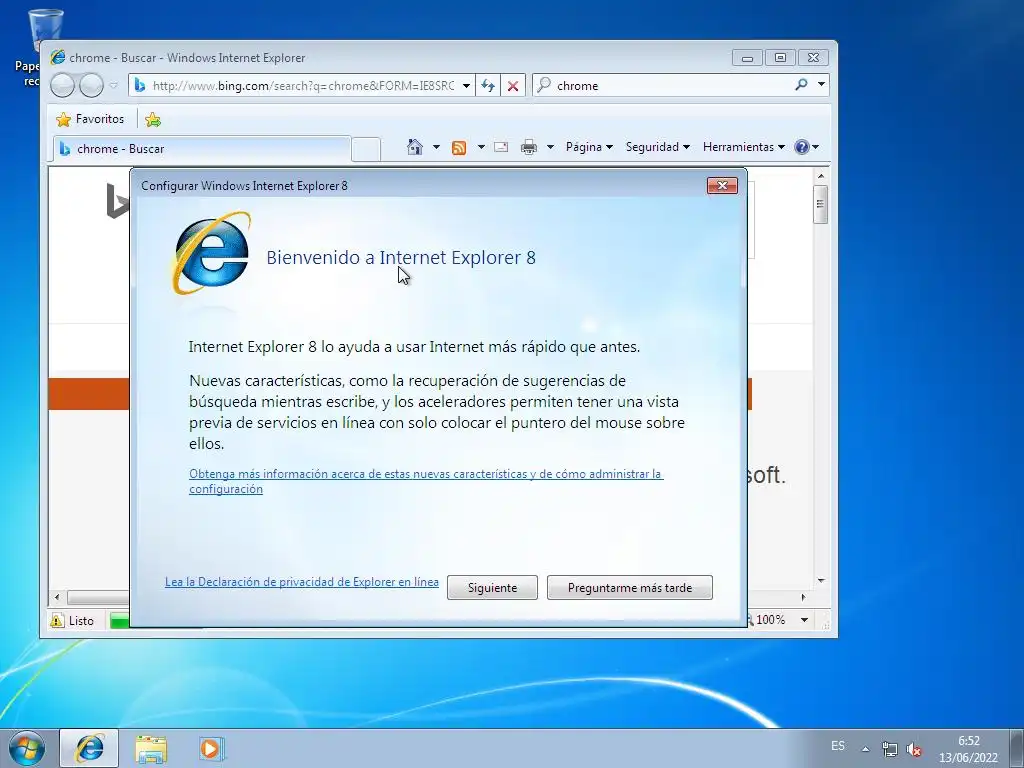
Task: Click the muted volume tray icon
Action: [914, 750]
